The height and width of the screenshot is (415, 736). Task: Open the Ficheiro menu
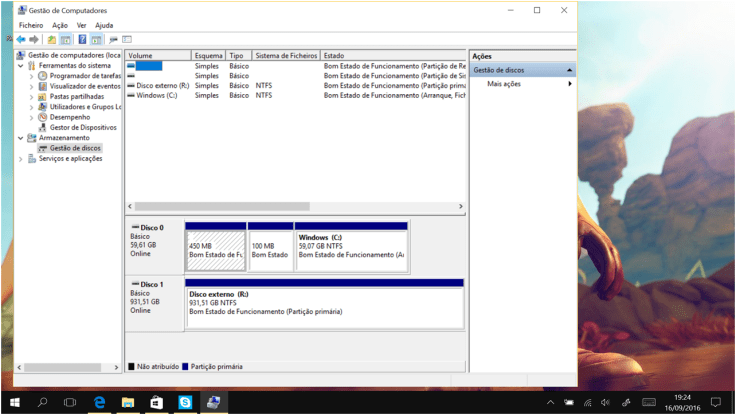31,25
